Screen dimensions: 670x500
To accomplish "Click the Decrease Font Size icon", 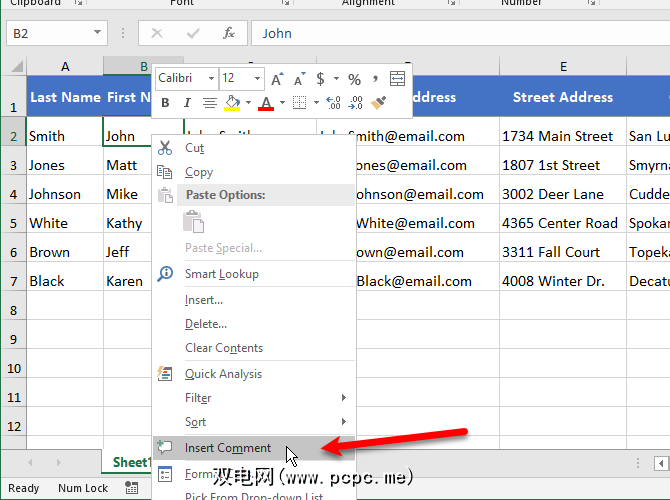I will point(300,79).
